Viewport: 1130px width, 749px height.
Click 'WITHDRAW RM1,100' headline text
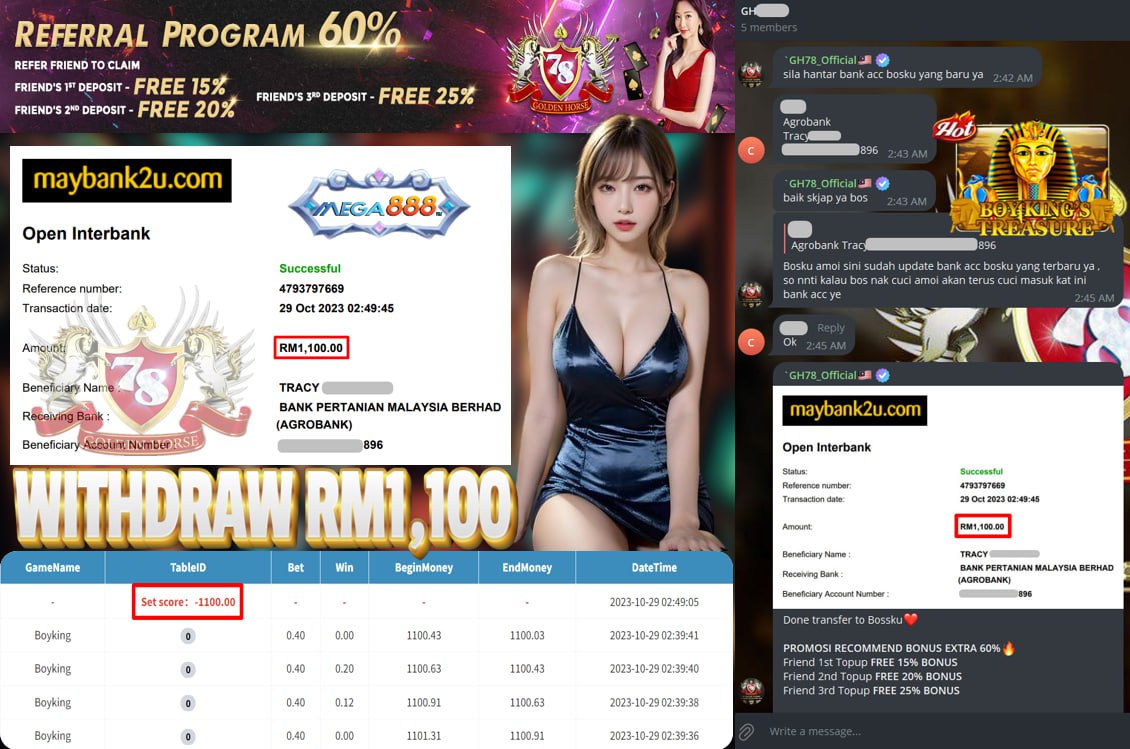point(265,508)
